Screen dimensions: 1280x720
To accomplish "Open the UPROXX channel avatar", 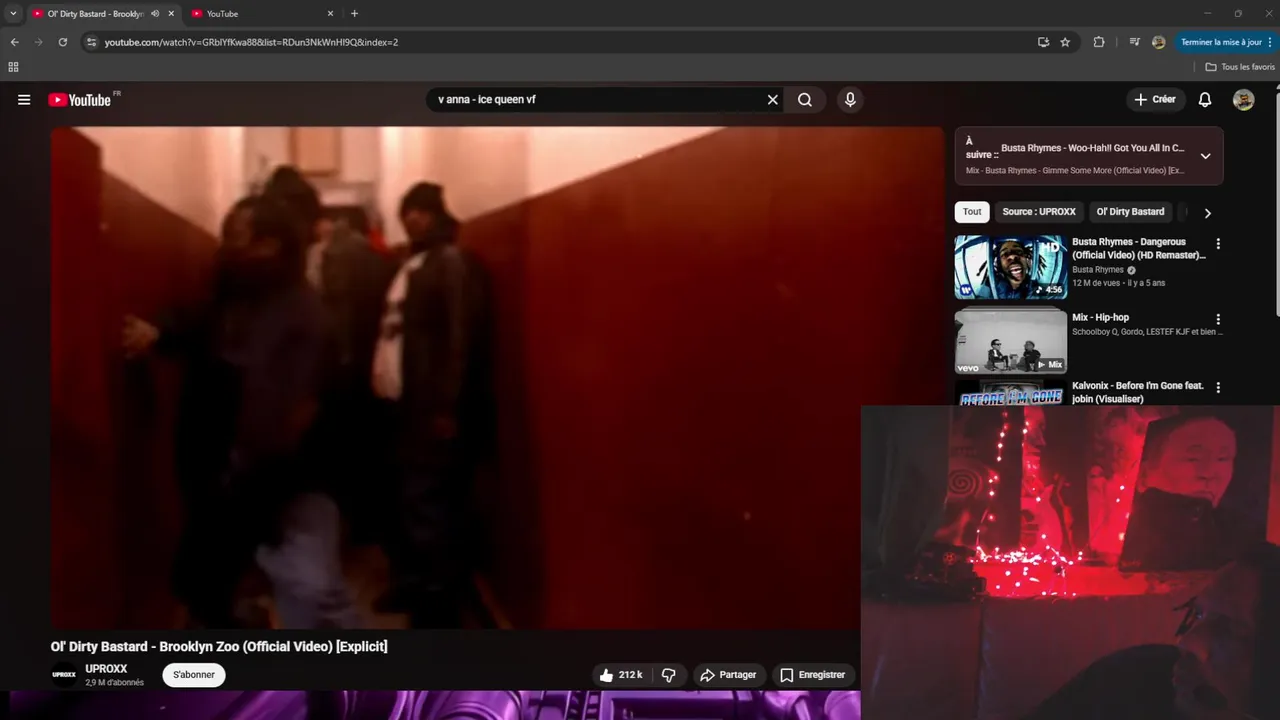I will [64, 675].
